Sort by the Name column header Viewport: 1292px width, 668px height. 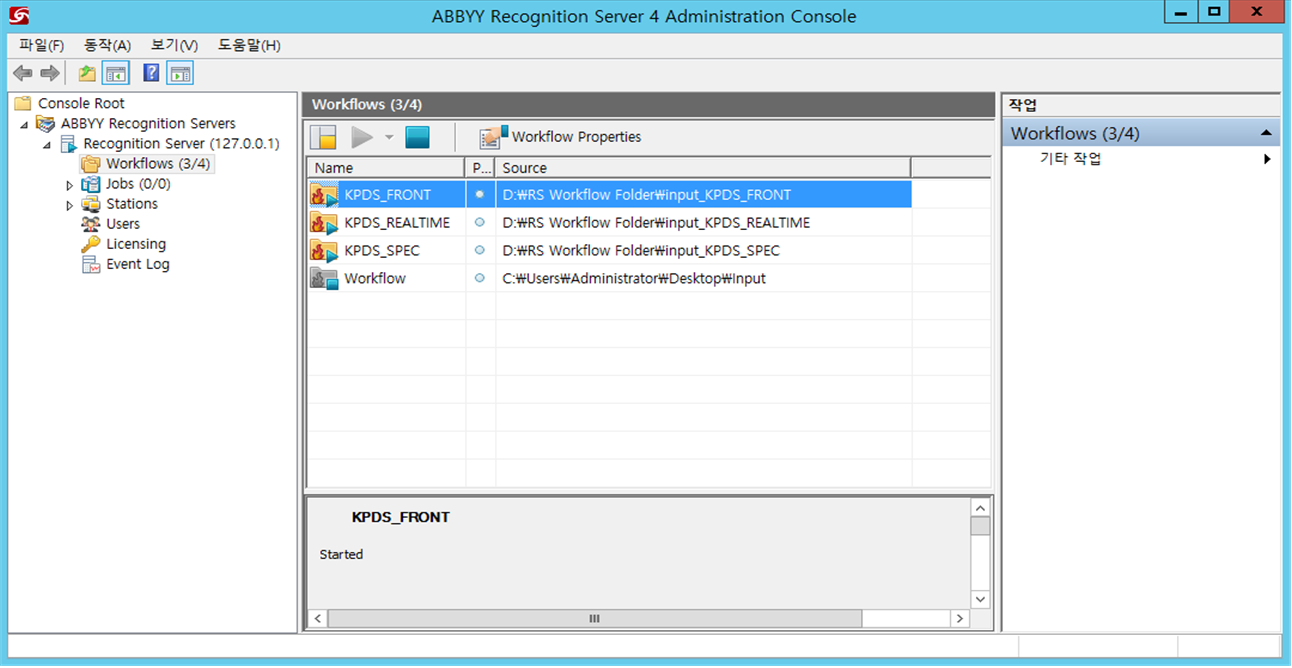386,168
